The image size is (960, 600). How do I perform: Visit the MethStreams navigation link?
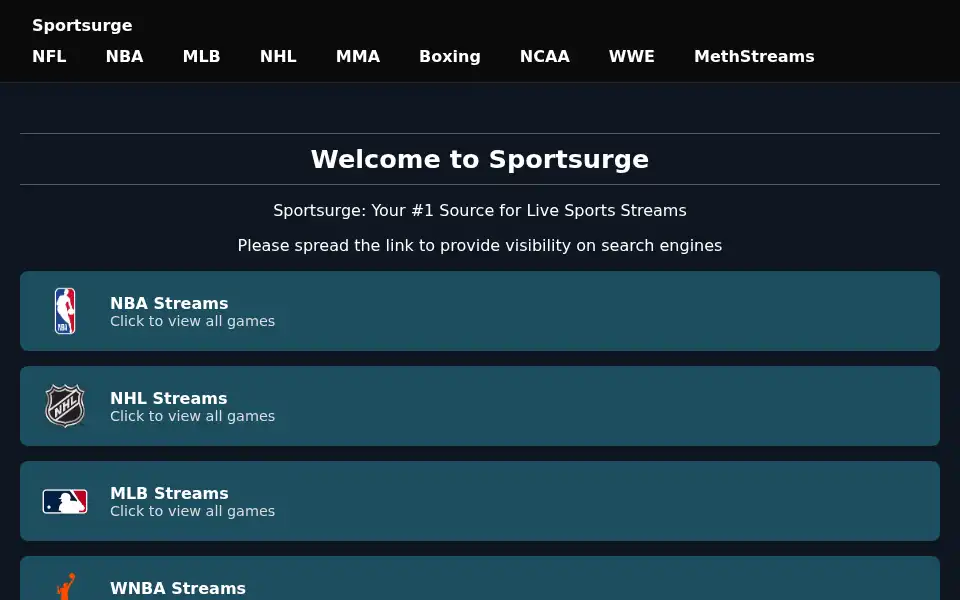754,56
